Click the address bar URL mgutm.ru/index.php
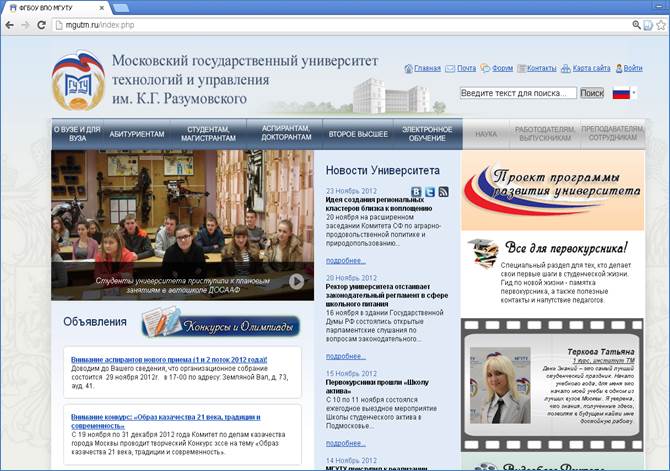 (100, 25)
